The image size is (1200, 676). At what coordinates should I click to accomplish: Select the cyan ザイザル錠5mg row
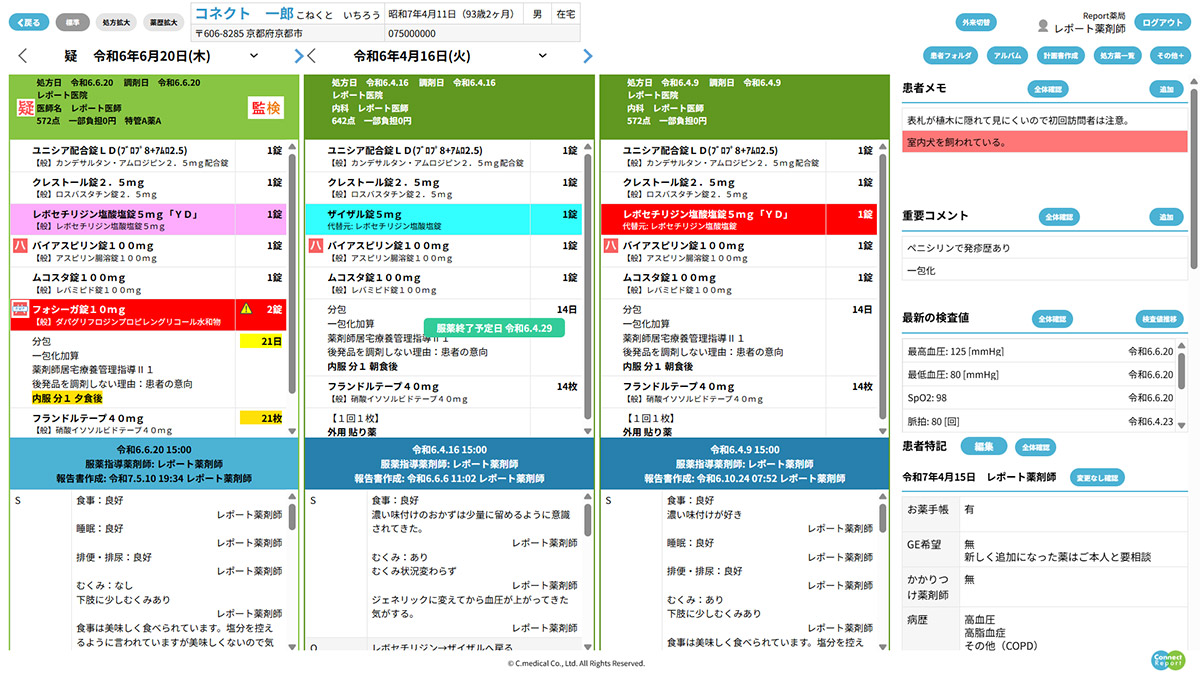[x=443, y=220]
